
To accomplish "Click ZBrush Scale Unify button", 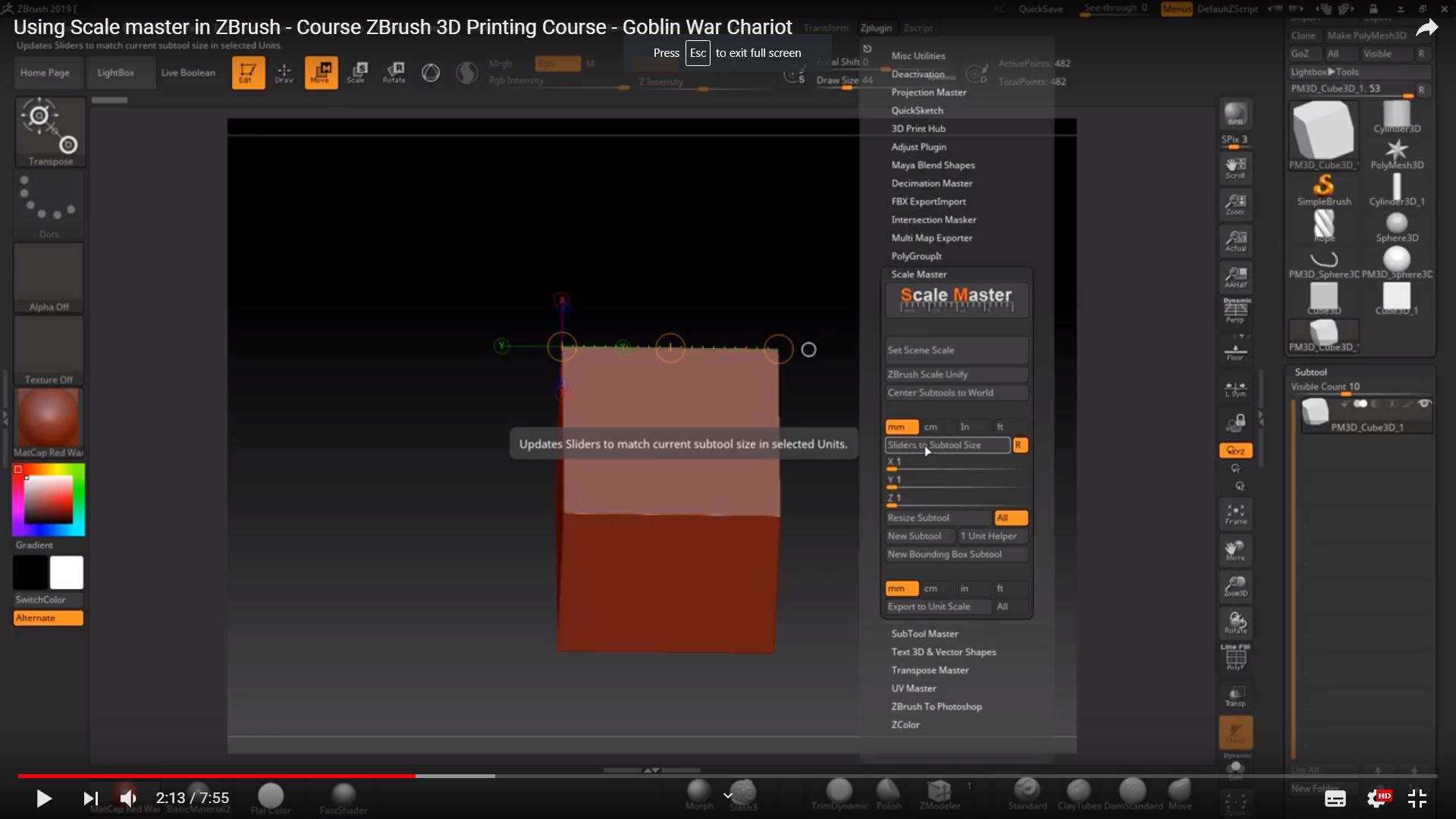I will tap(956, 375).
